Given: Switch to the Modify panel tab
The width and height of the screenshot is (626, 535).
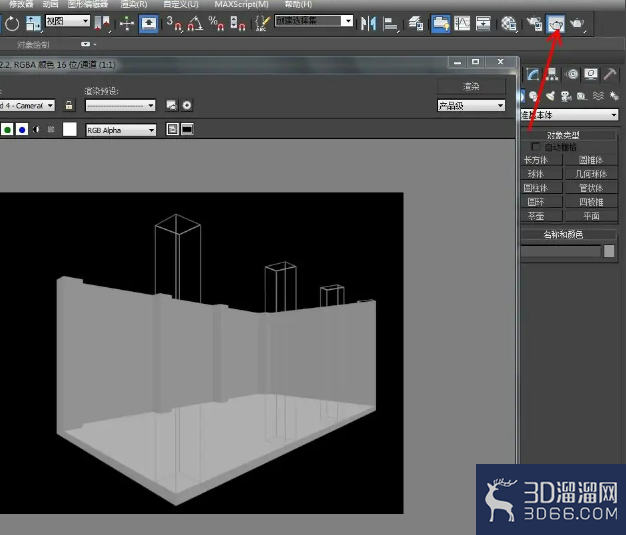Looking at the screenshot, I should coord(533,74).
